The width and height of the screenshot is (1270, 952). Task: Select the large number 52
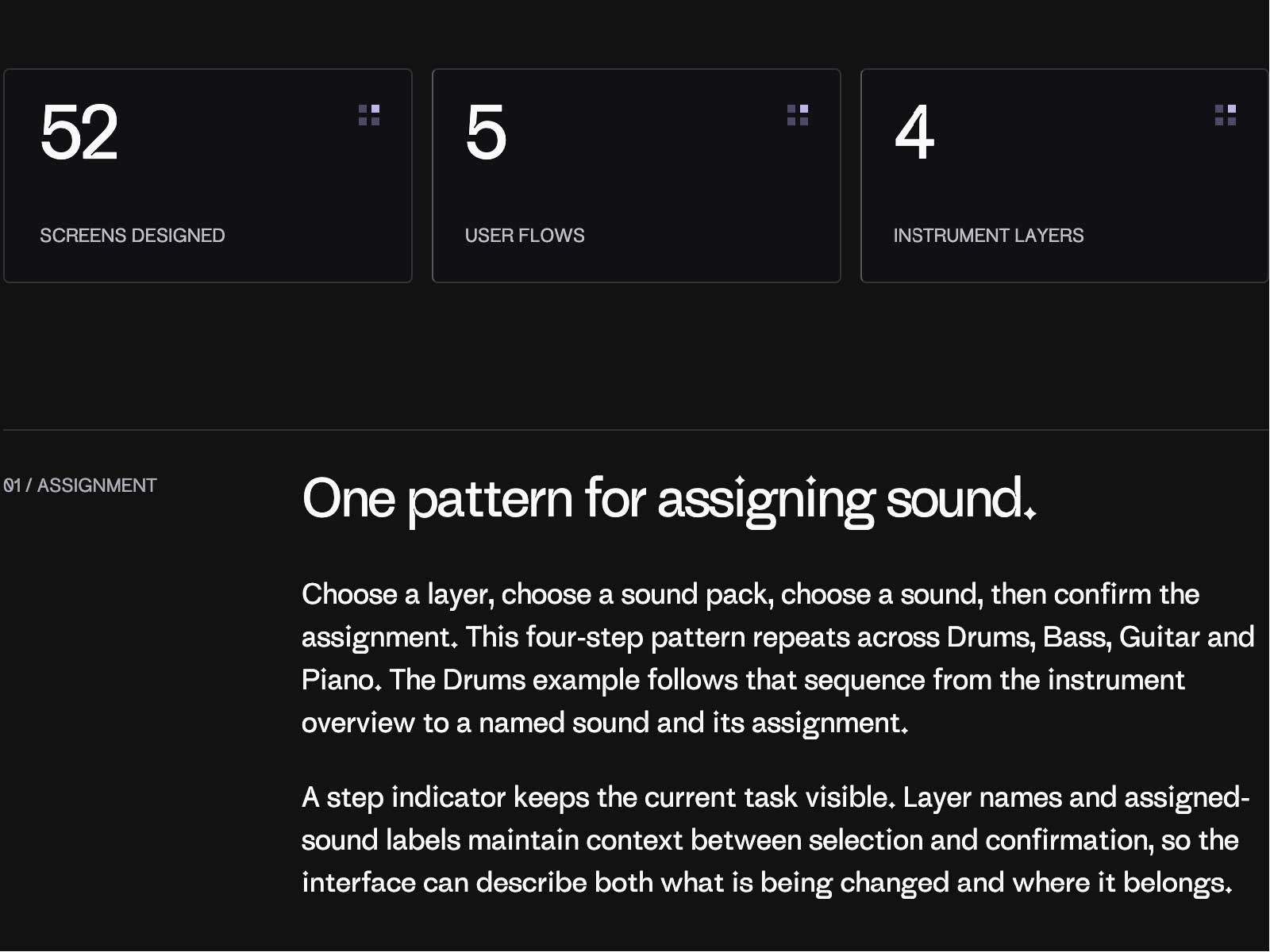click(x=79, y=132)
